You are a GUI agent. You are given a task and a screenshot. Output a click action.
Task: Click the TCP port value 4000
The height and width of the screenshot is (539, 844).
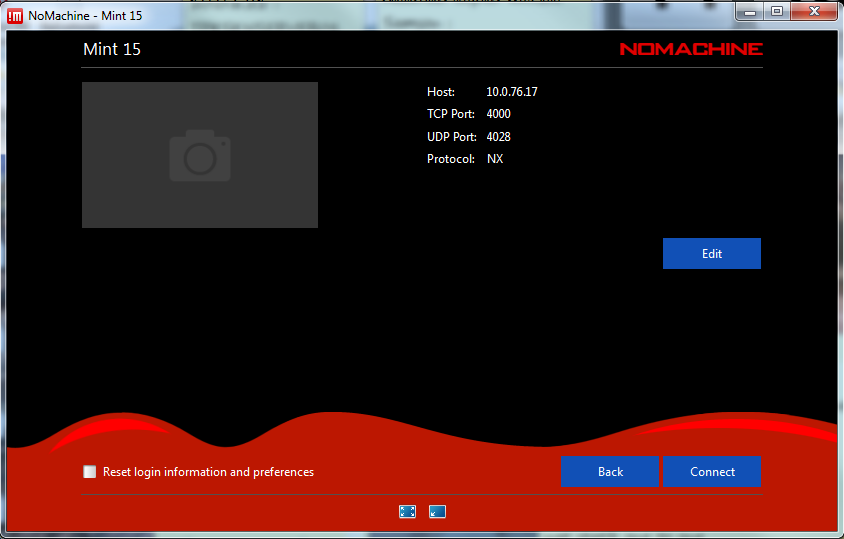(498, 114)
